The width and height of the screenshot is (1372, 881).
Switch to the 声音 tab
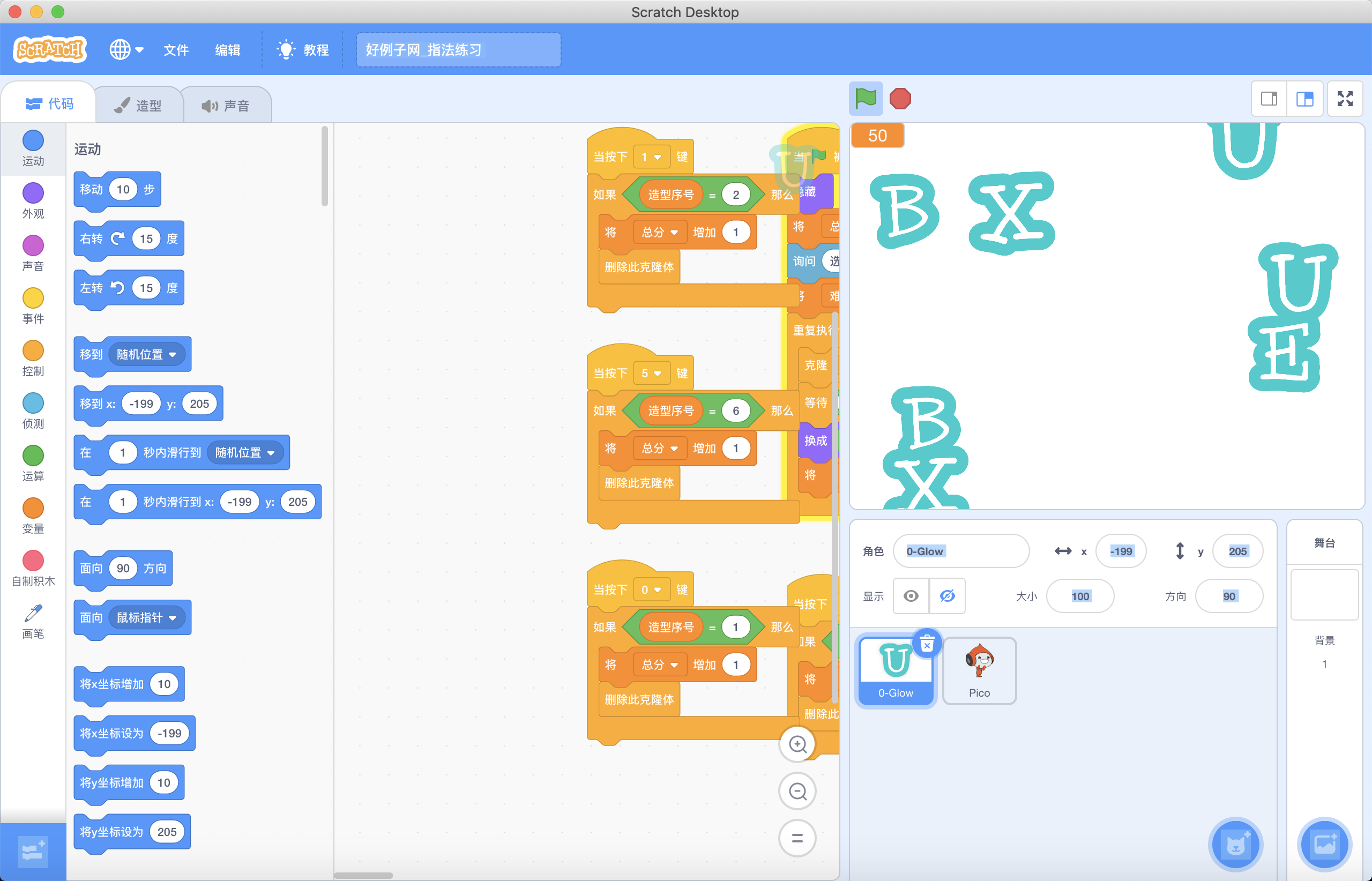(x=226, y=105)
